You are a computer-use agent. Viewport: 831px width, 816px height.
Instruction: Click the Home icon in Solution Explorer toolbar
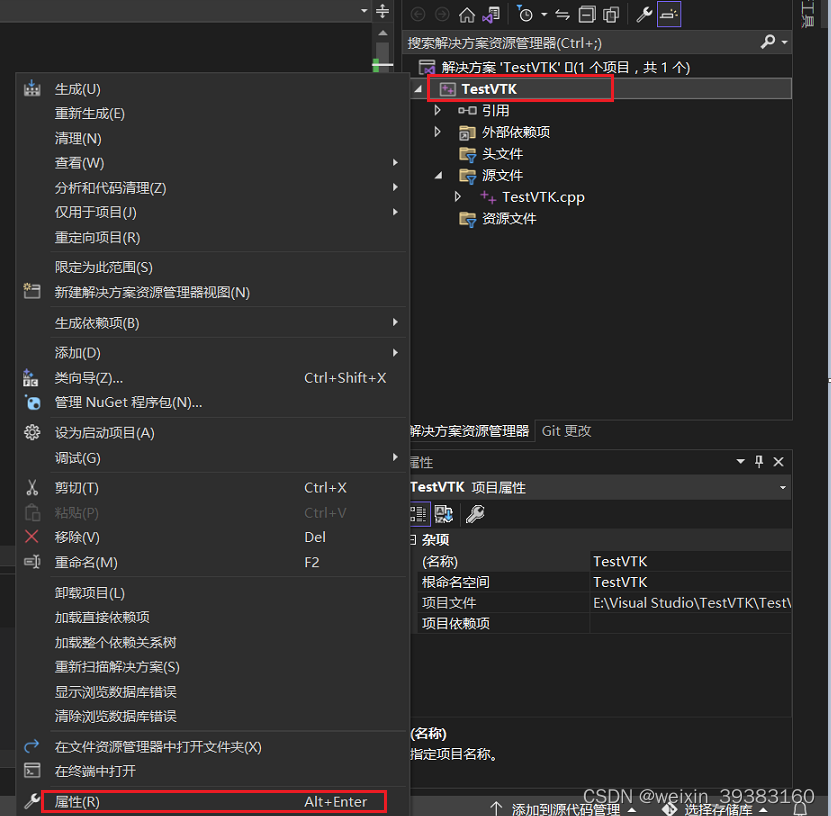tap(467, 14)
